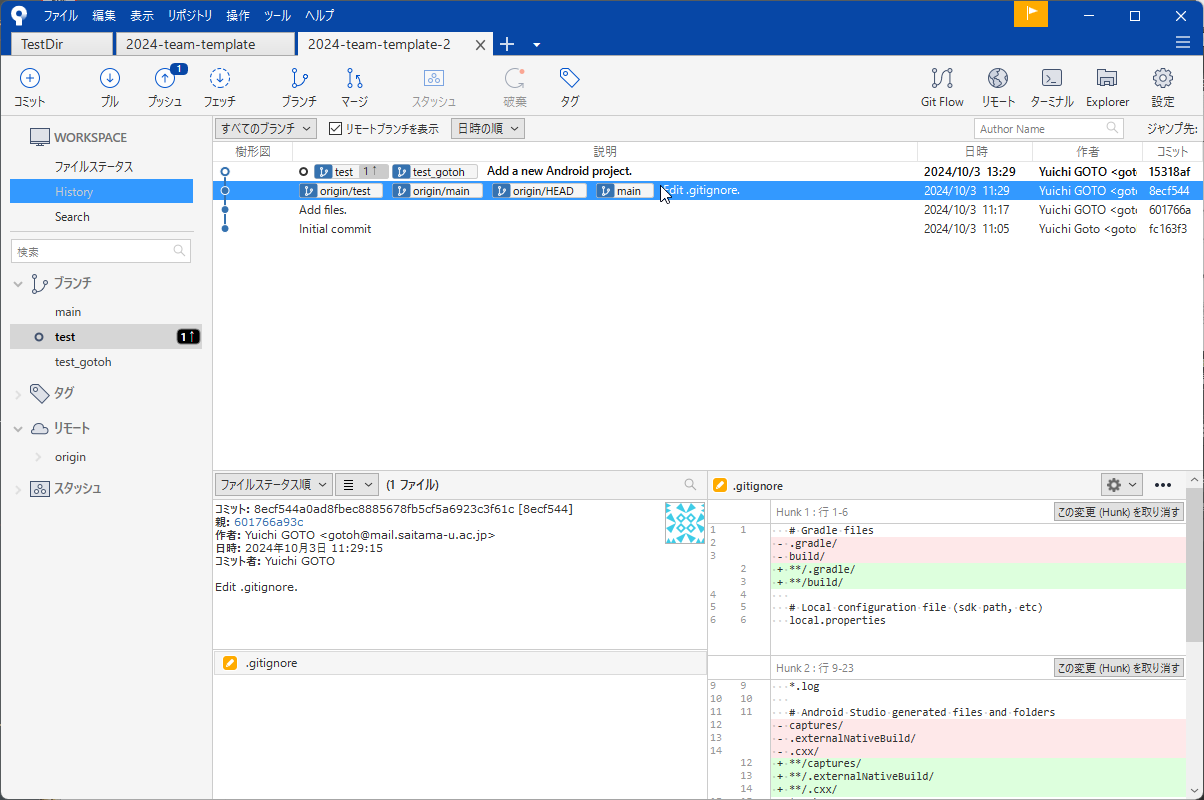Click the search icon in the file list panel
This screenshot has height=800, width=1204.
click(690, 484)
